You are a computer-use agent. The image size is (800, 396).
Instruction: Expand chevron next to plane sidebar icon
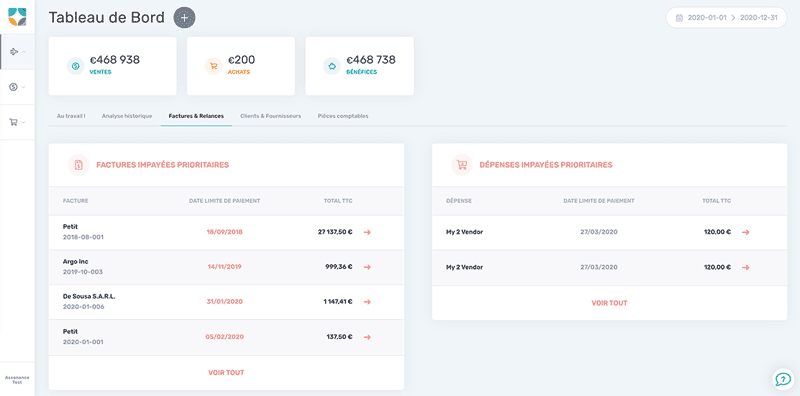[x=24, y=52]
